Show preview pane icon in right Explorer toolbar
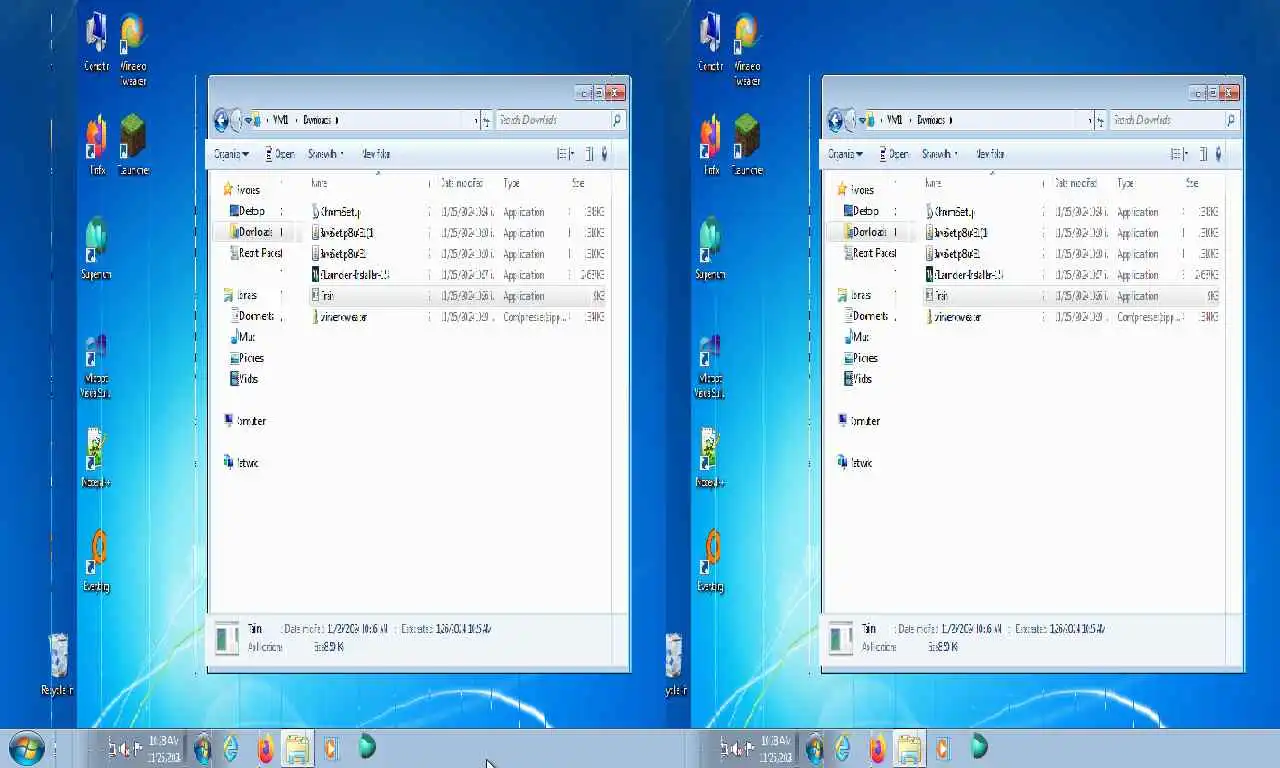1280x768 pixels. [1203, 154]
